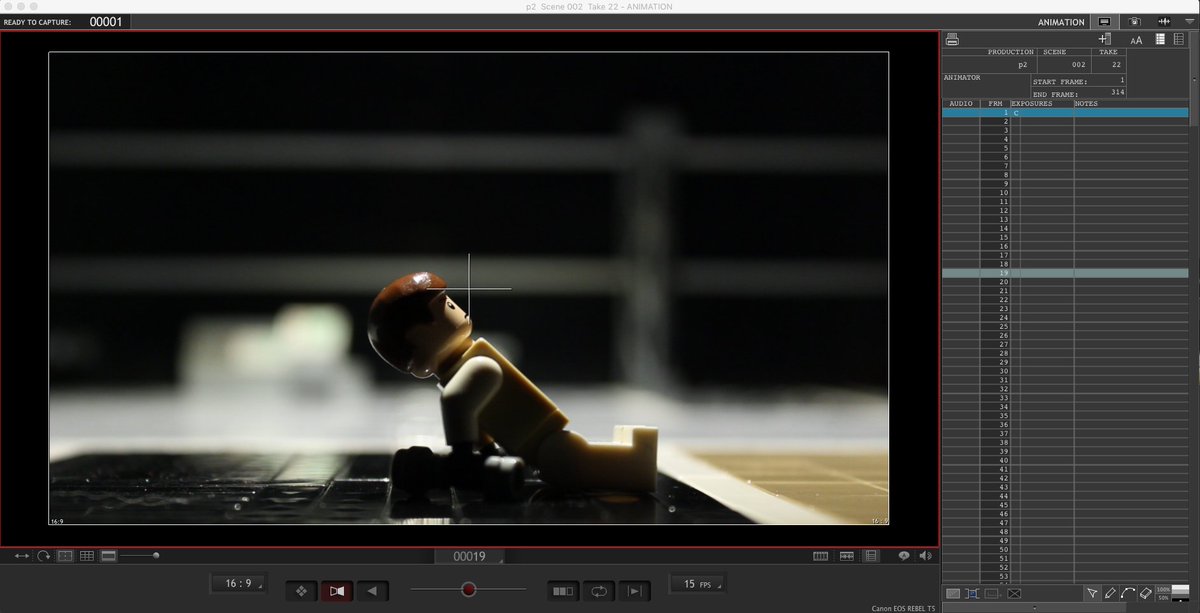Click the crossed-out box icon
The image size is (1200, 613).
click(x=1014, y=593)
